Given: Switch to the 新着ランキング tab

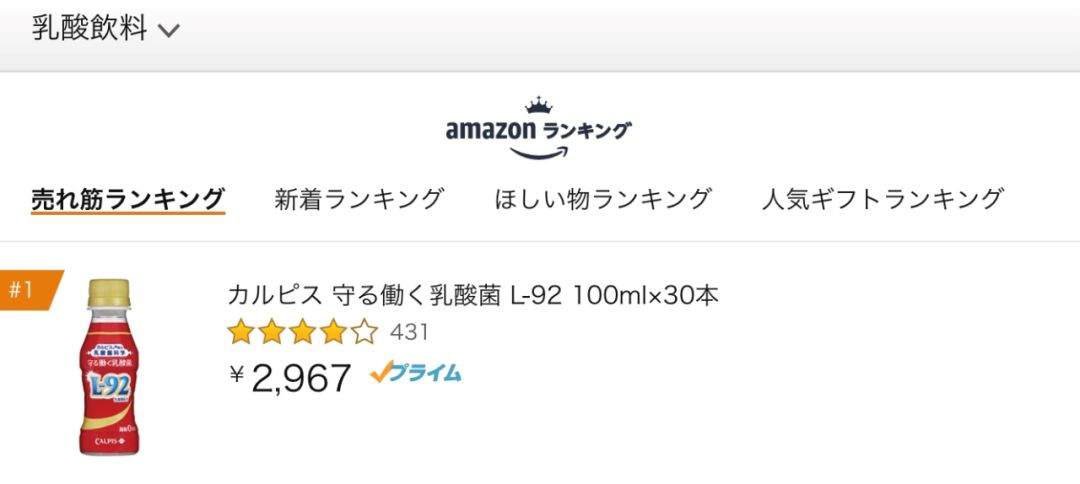Looking at the screenshot, I should [359, 198].
